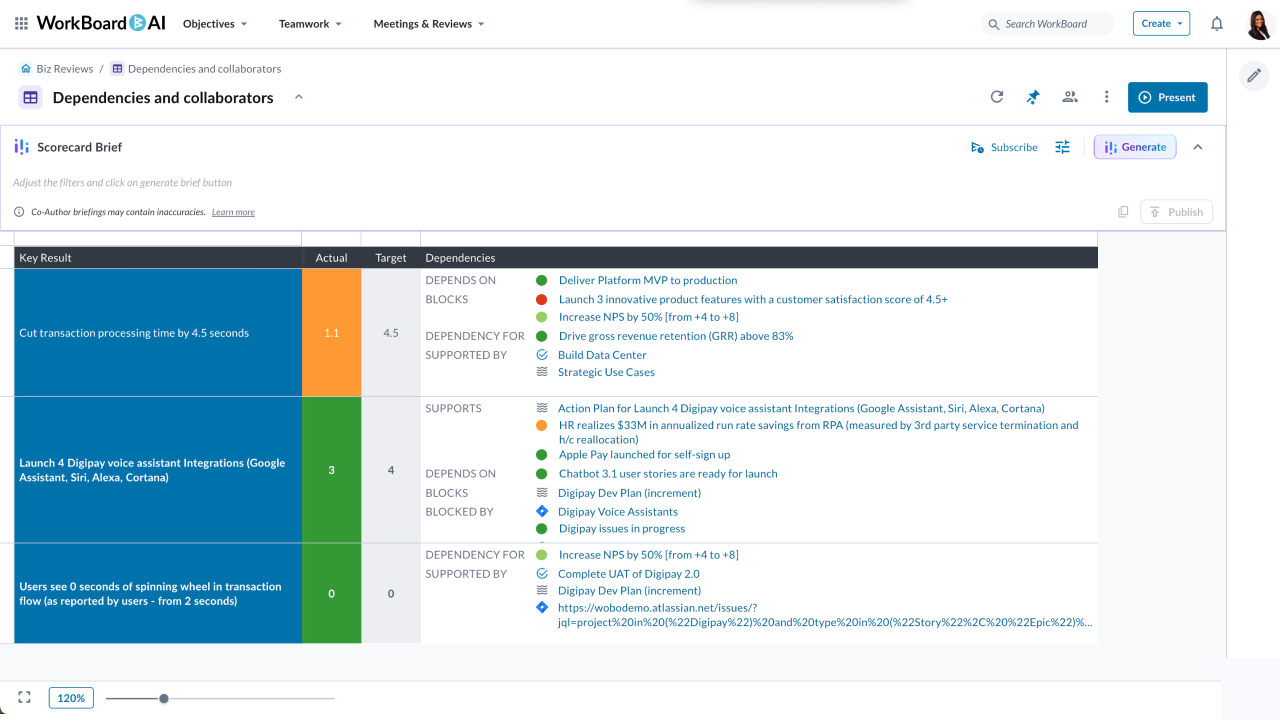
Task: Click the search magnifier icon
Action: (x=993, y=24)
